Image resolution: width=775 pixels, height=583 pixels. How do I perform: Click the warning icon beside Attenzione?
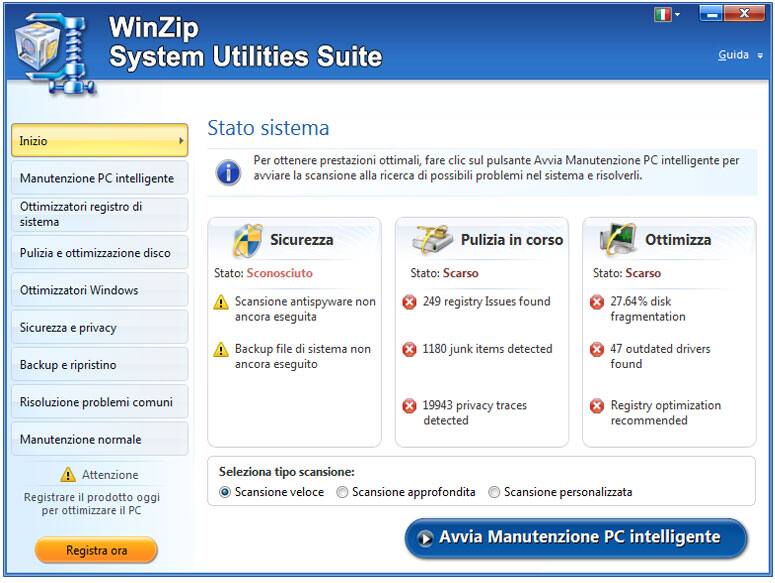pos(68,475)
